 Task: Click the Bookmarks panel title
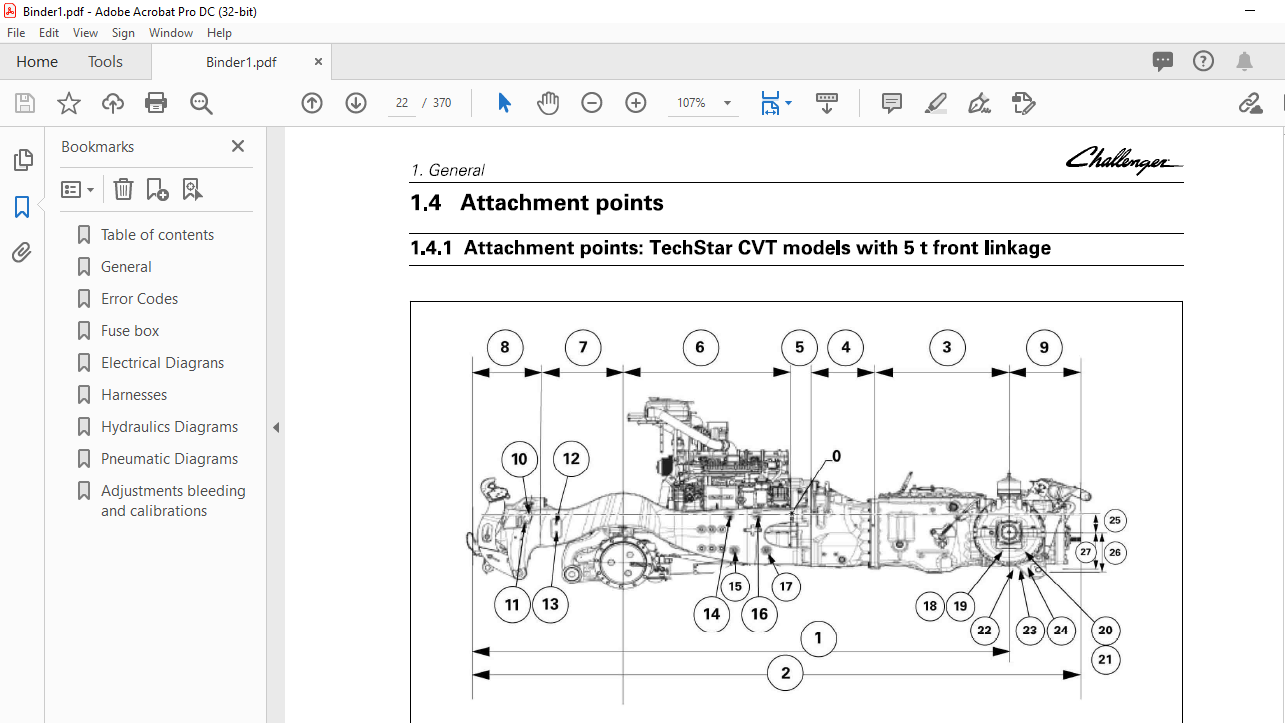coord(97,146)
